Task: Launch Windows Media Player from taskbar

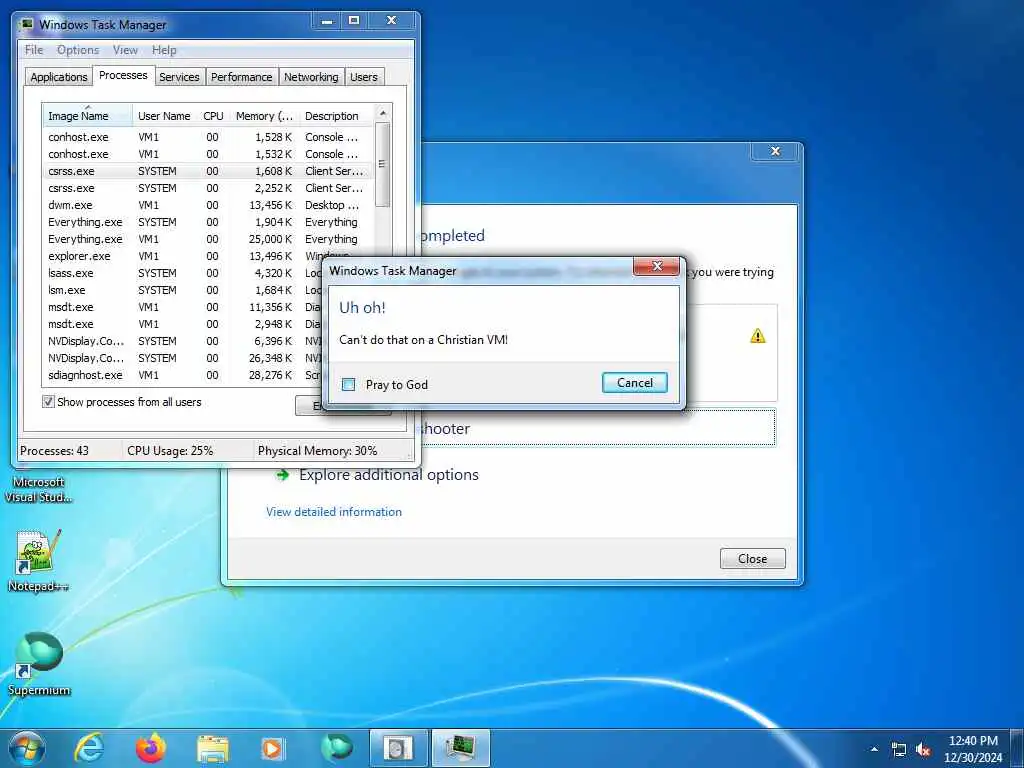Action: coord(272,749)
